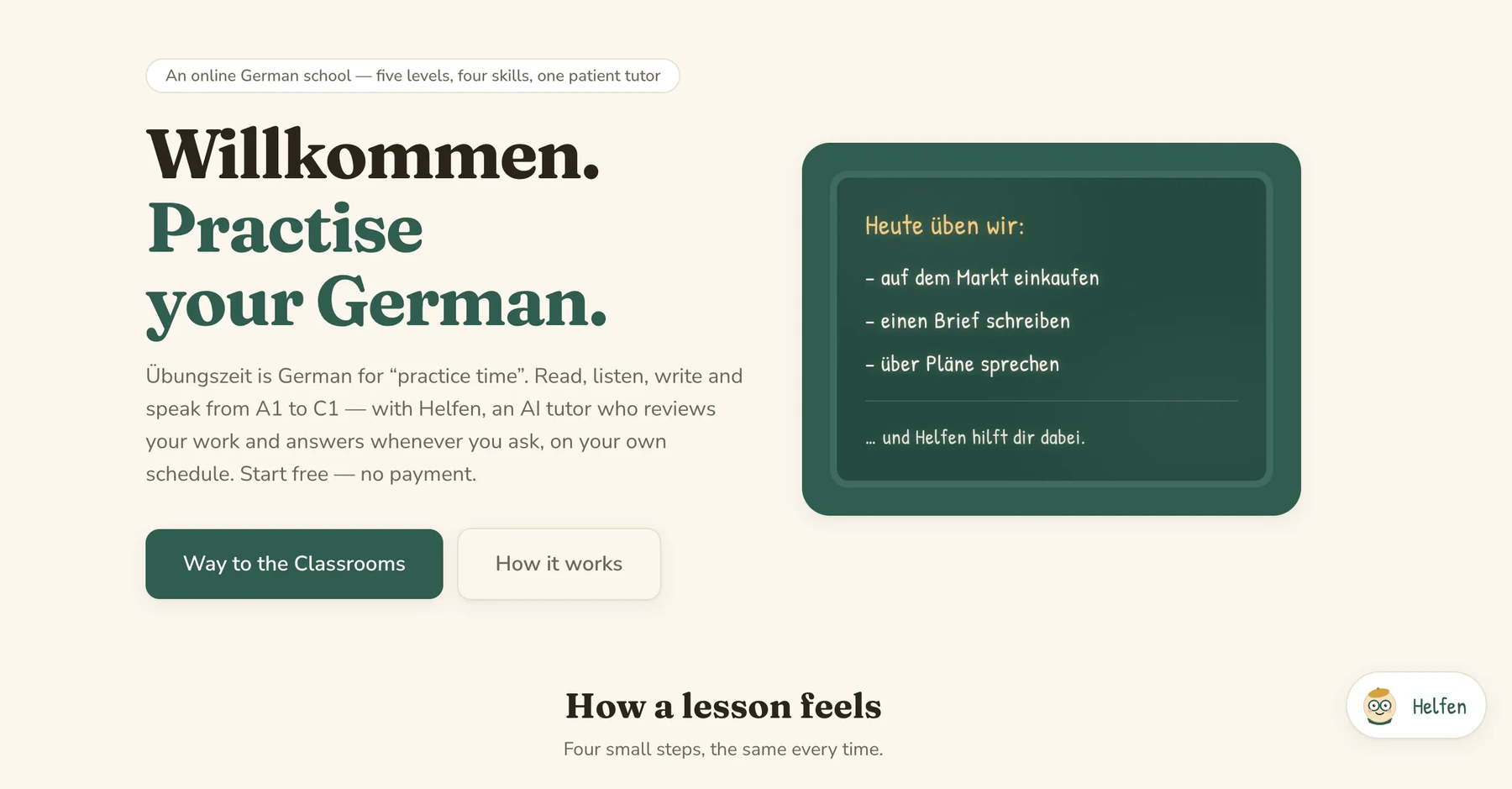The width and height of the screenshot is (1512, 789).
Task: Click the divider line on the chalkboard
Action: click(1052, 401)
